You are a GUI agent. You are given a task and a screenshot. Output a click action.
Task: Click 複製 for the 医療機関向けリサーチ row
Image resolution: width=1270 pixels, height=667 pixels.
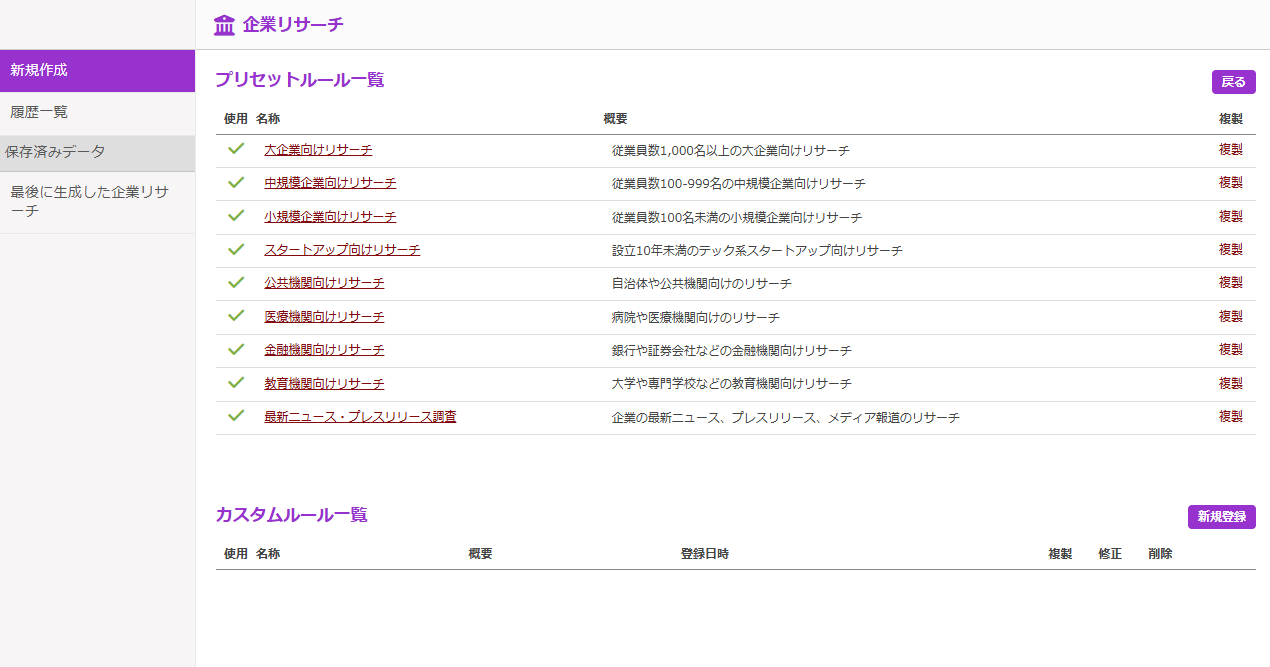point(1230,316)
